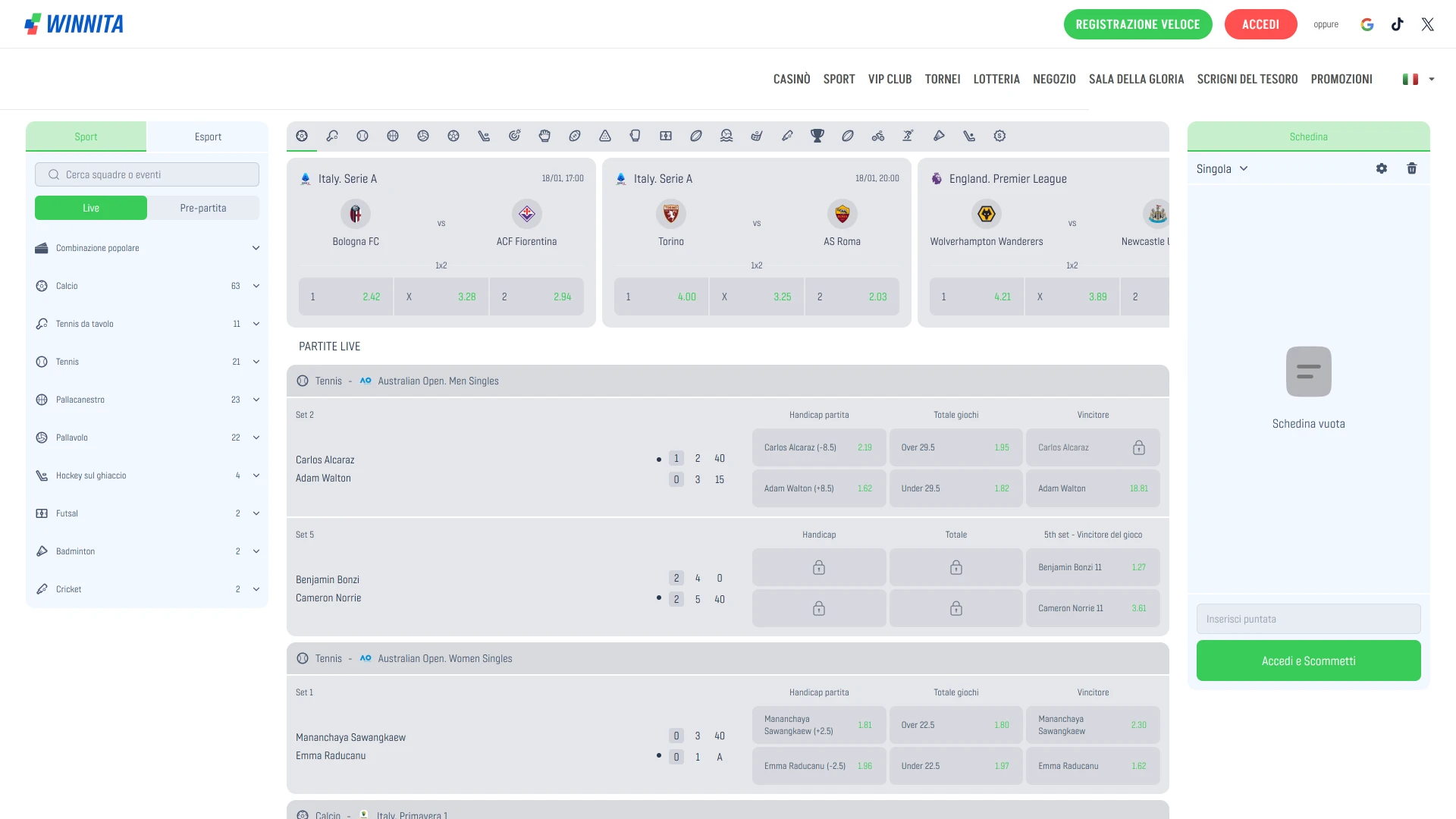Select the football icon in sports bar
The height and width of the screenshot is (819, 1456).
click(x=302, y=136)
